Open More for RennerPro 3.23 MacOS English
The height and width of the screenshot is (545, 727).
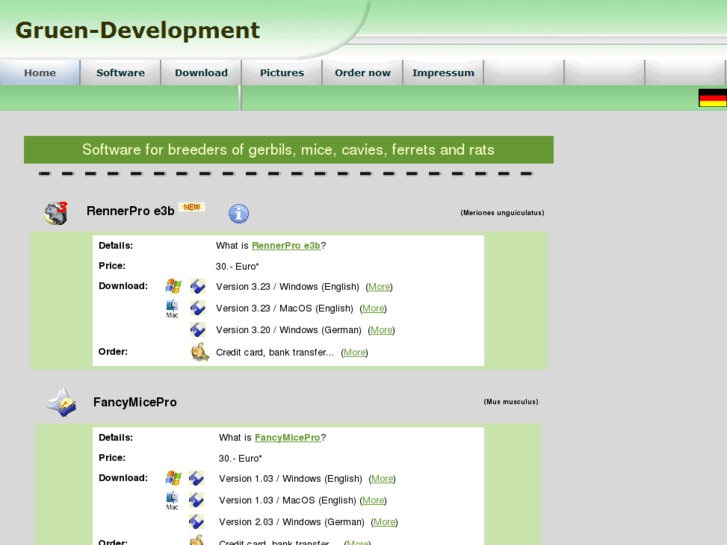[x=373, y=308]
